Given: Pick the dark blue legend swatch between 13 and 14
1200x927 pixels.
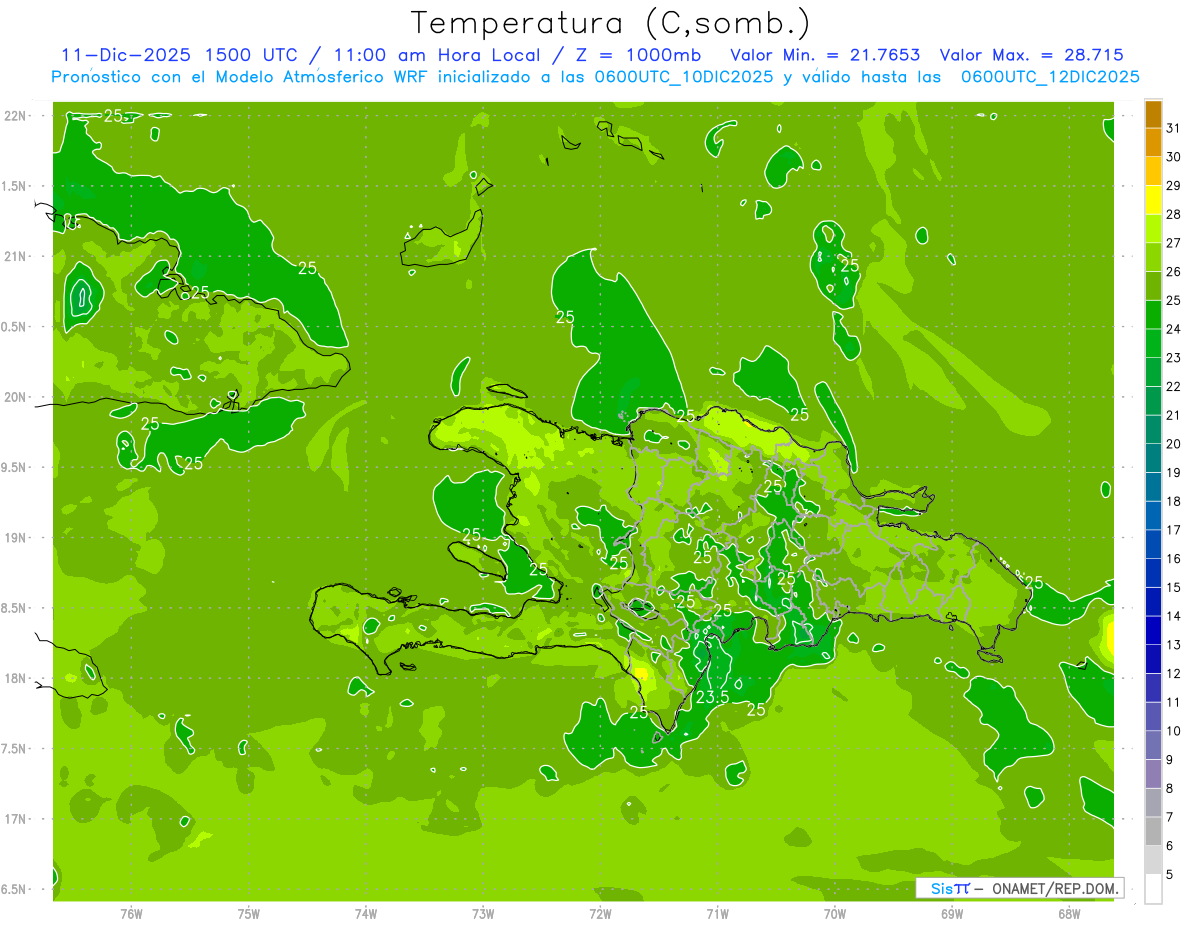Looking at the screenshot, I should click(1153, 631).
